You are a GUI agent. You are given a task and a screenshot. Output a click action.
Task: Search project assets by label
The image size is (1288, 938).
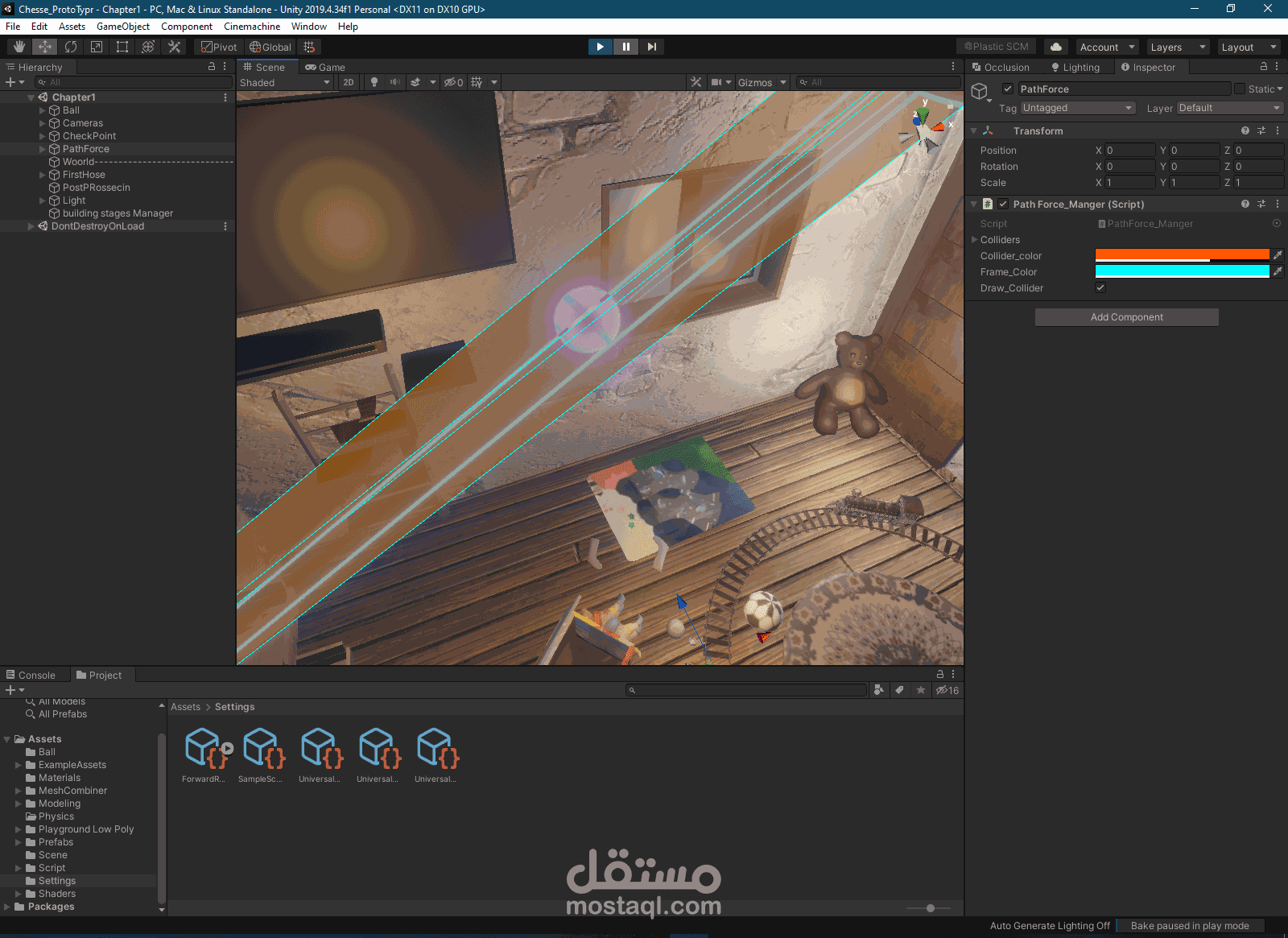[900, 690]
